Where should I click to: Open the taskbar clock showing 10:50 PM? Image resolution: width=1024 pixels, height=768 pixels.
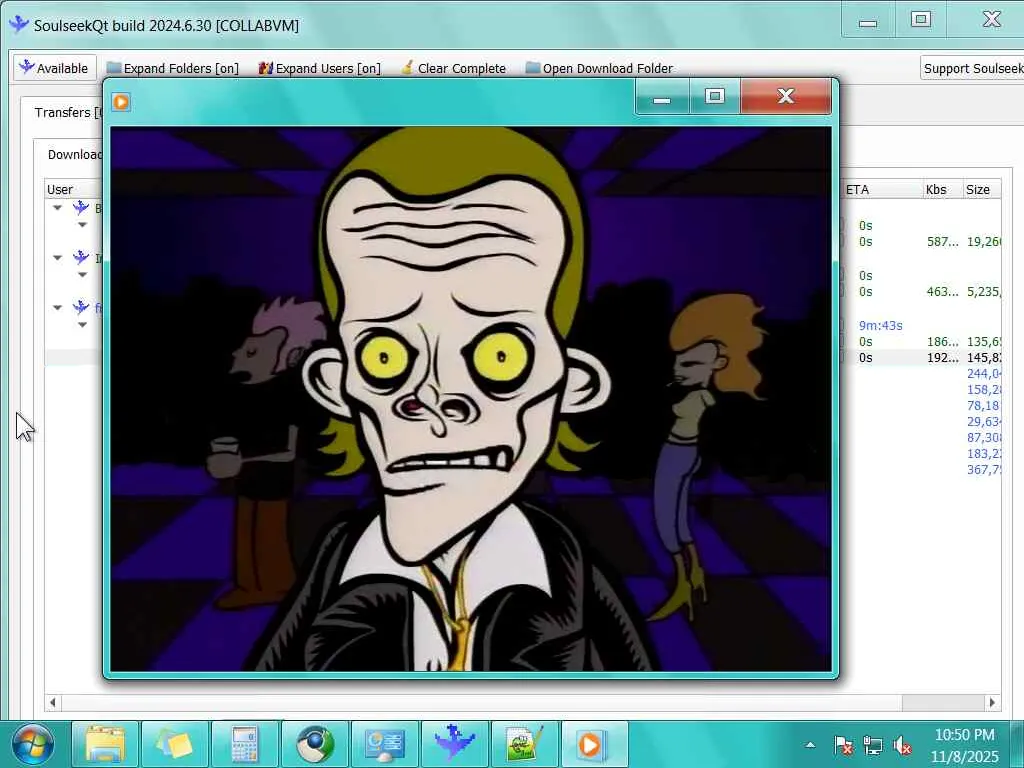965,745
